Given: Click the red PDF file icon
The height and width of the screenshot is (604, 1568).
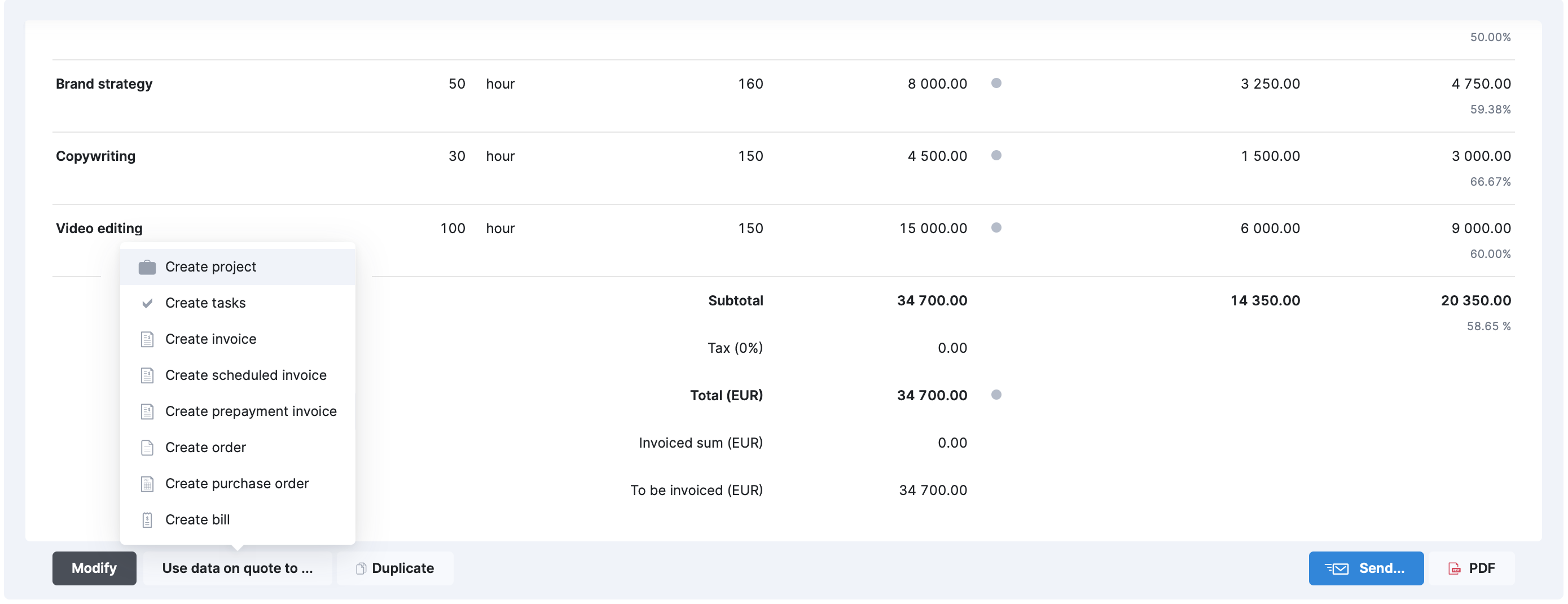Looking at the screenshot, I should pos(1455,568).
